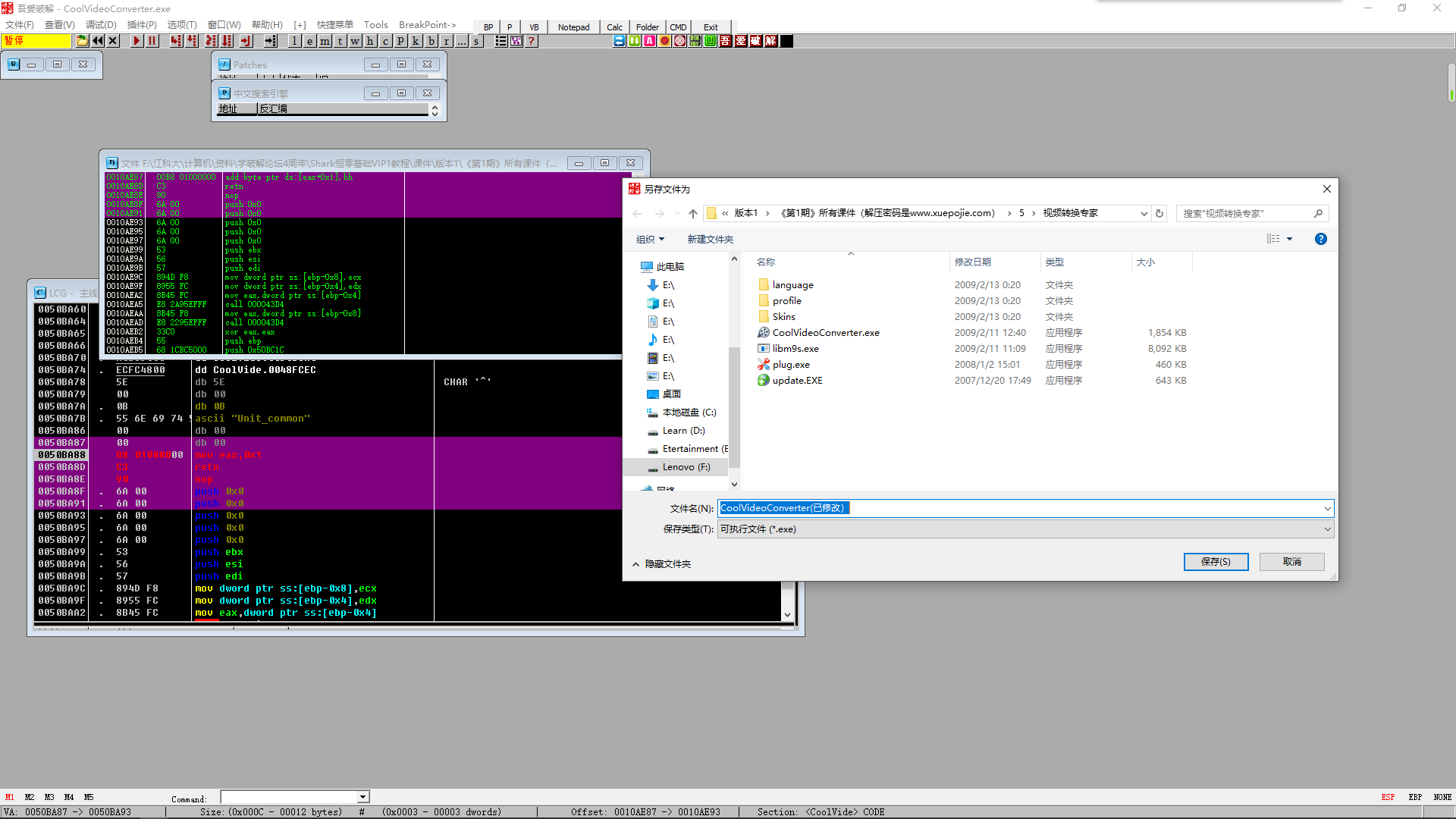Click the Pause execution toolbar icon
The image size is (1456, 819).
152,41
